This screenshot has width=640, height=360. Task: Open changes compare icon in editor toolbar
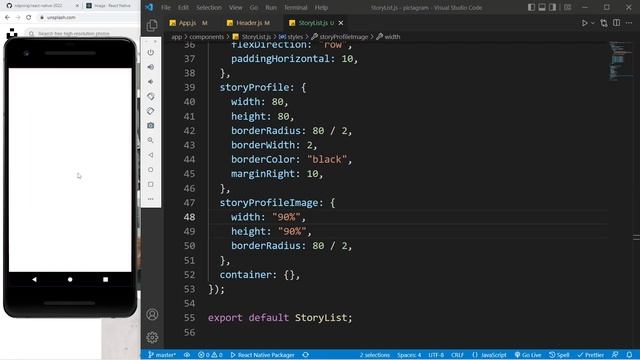pos(604,23)
